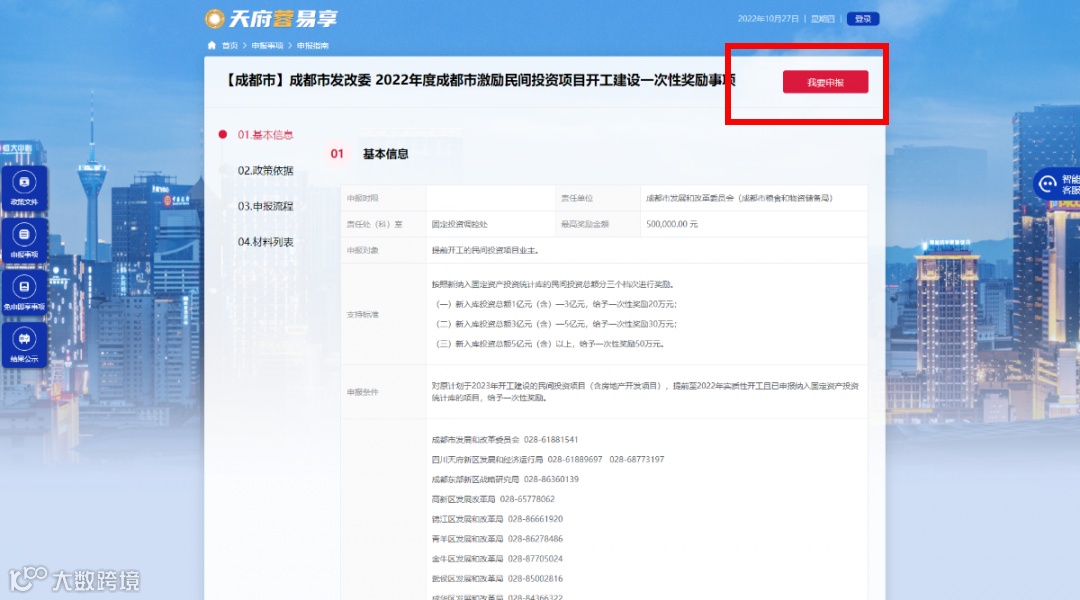This screenshot has width=1080, height=600.
Task: Click the 给予一次性奖励50万元 support line
Action: [x=550, y=344]
